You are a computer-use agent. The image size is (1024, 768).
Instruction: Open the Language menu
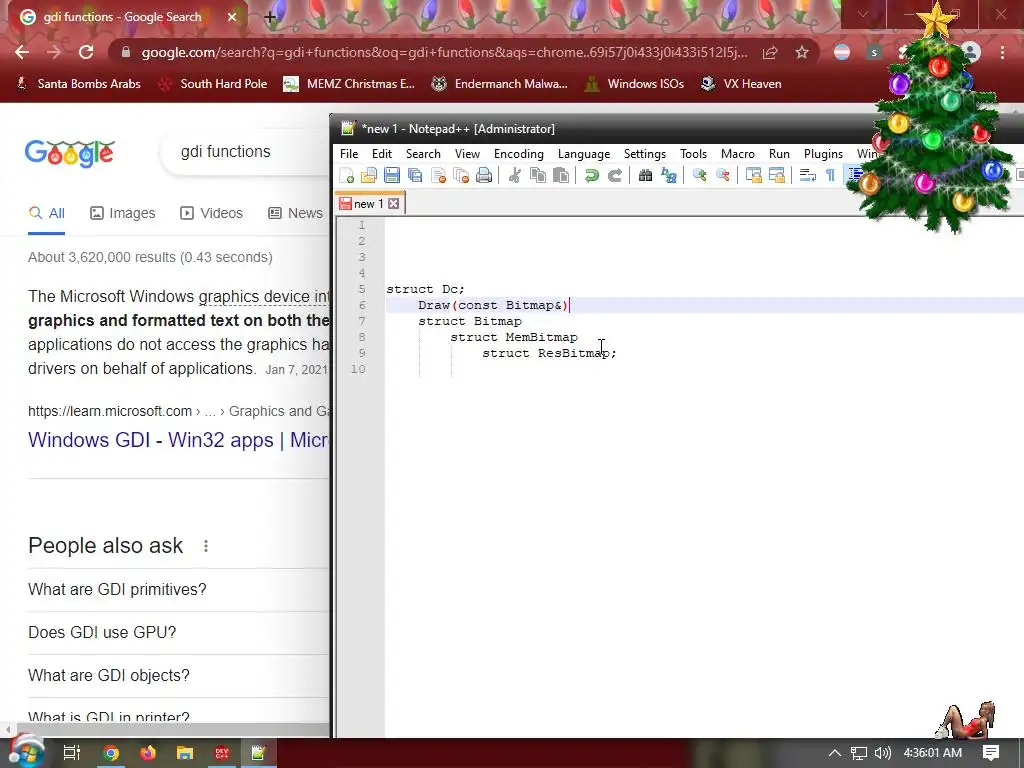(584, 153)
